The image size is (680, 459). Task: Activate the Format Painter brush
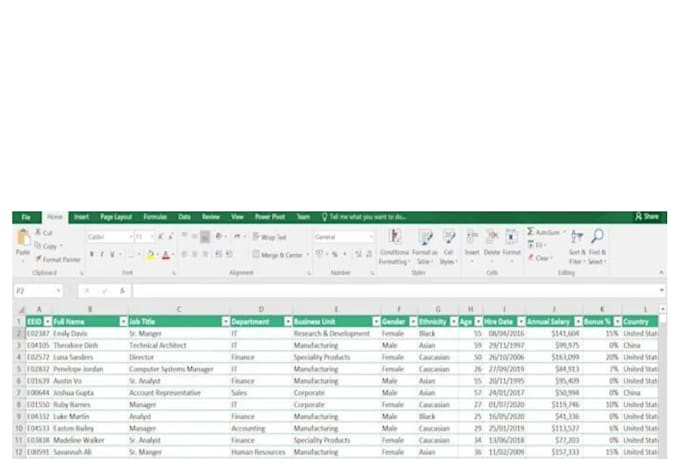point(58,259)
